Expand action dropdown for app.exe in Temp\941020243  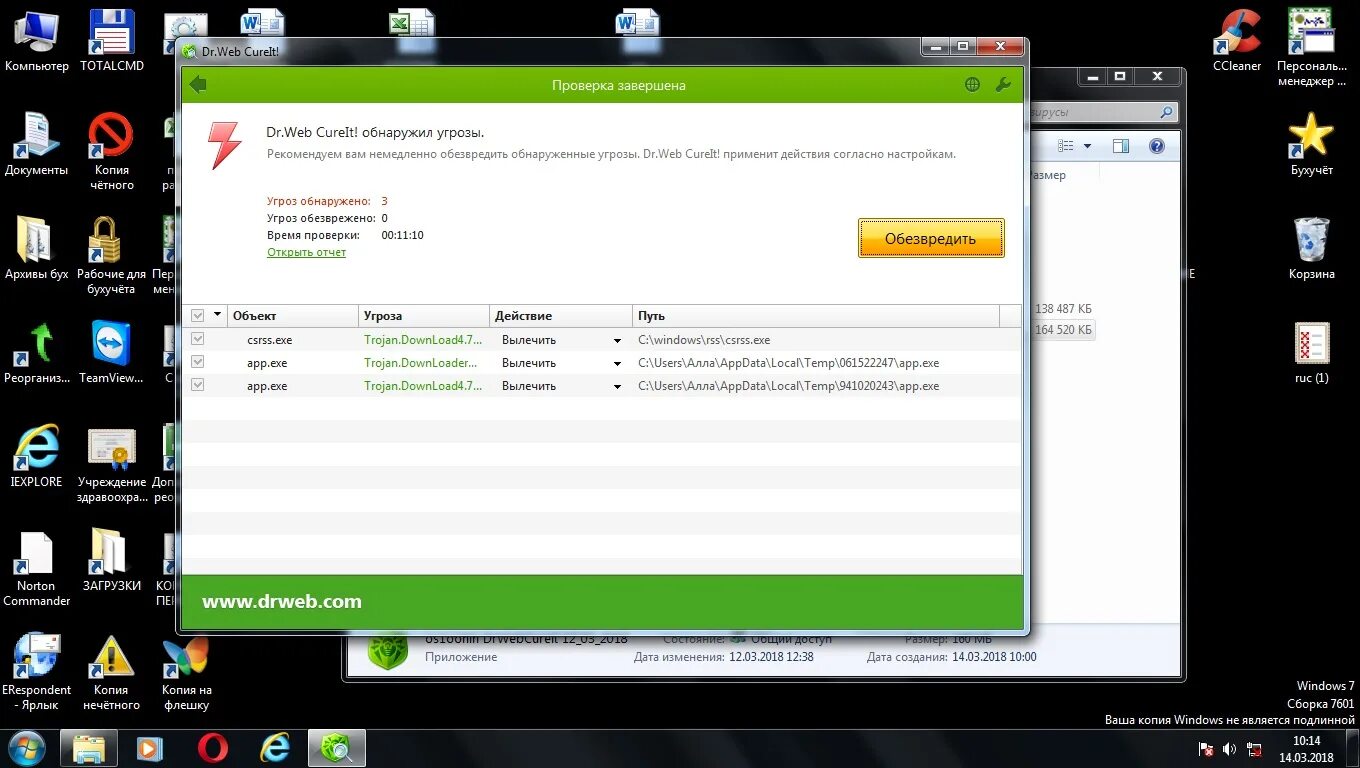pos(617,386)
